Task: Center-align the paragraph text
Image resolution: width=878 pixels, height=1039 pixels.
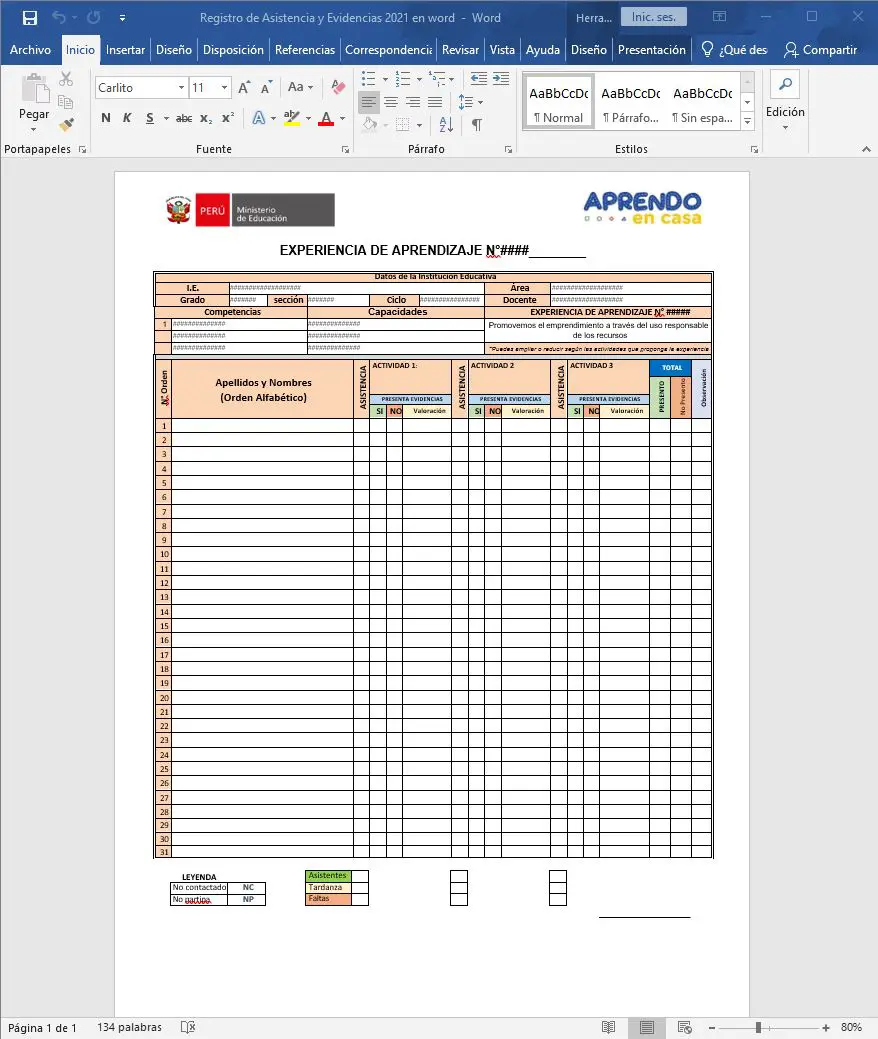Action: 391,102
